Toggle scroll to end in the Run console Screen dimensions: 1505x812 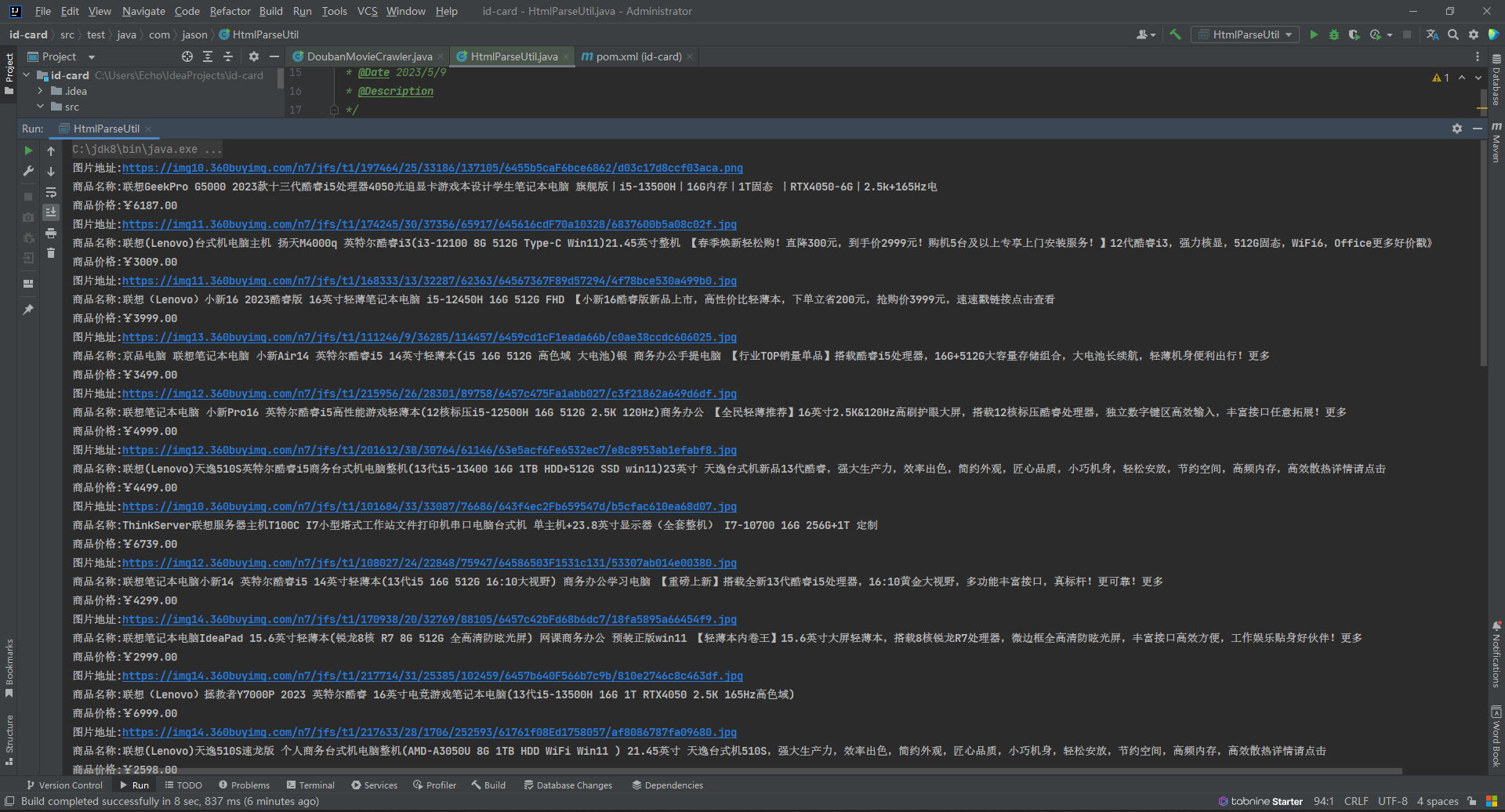(x=51, y=212)
